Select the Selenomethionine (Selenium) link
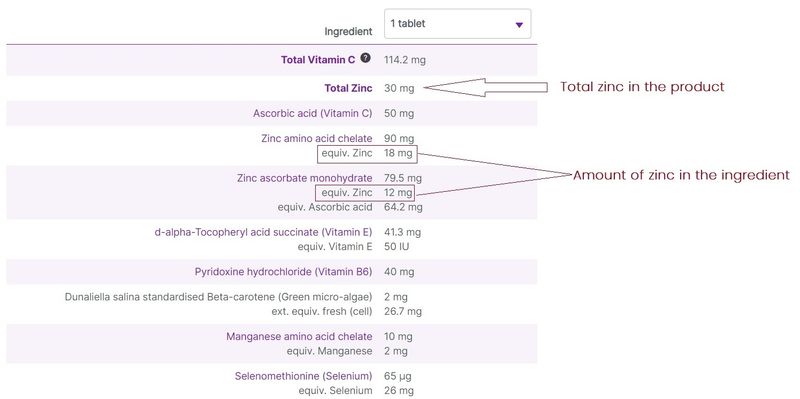 click(304, 377)
